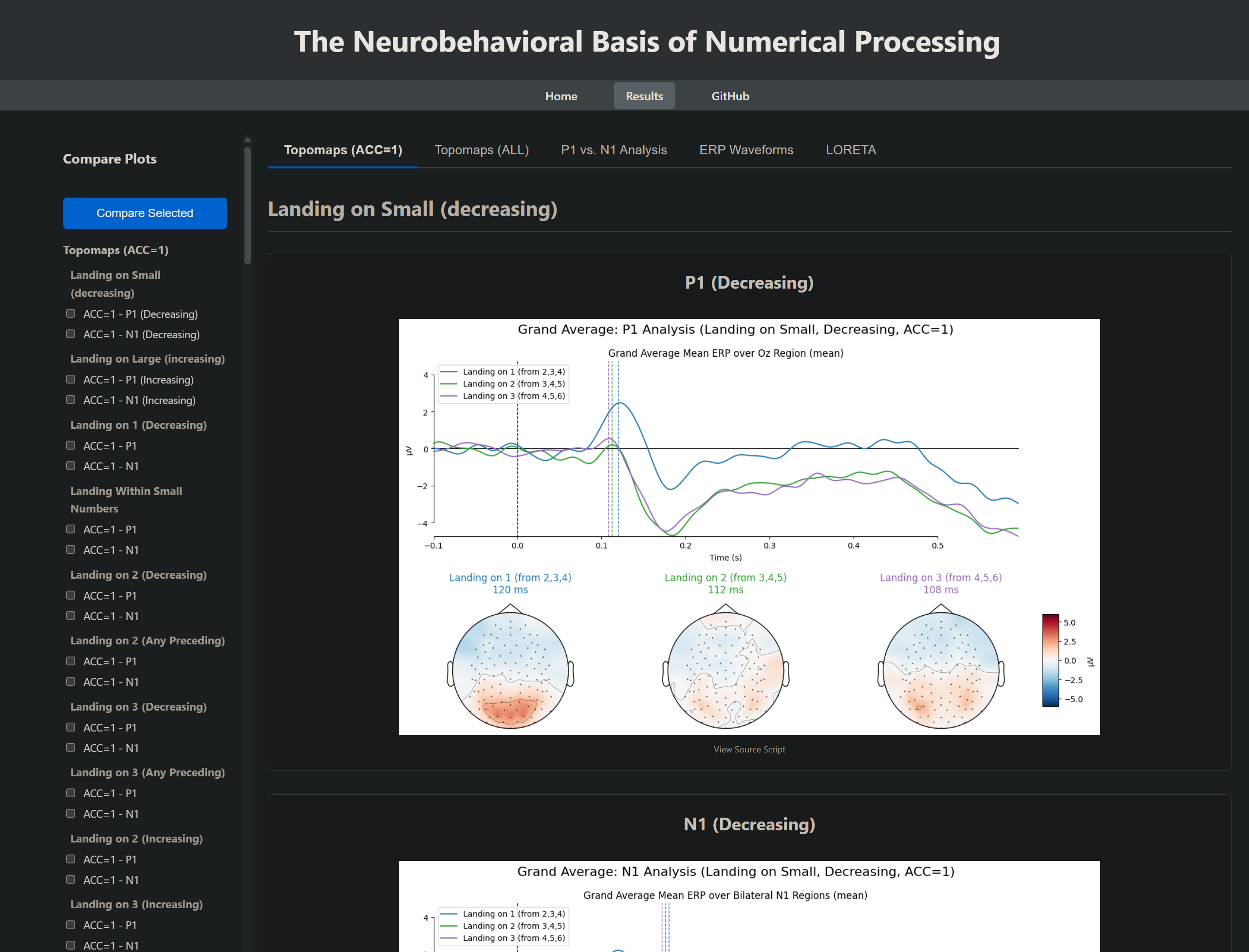Open the P1 vs. N1 Analysis tab
Viewport: 1249px width, 952px height.
coord(614,149)
